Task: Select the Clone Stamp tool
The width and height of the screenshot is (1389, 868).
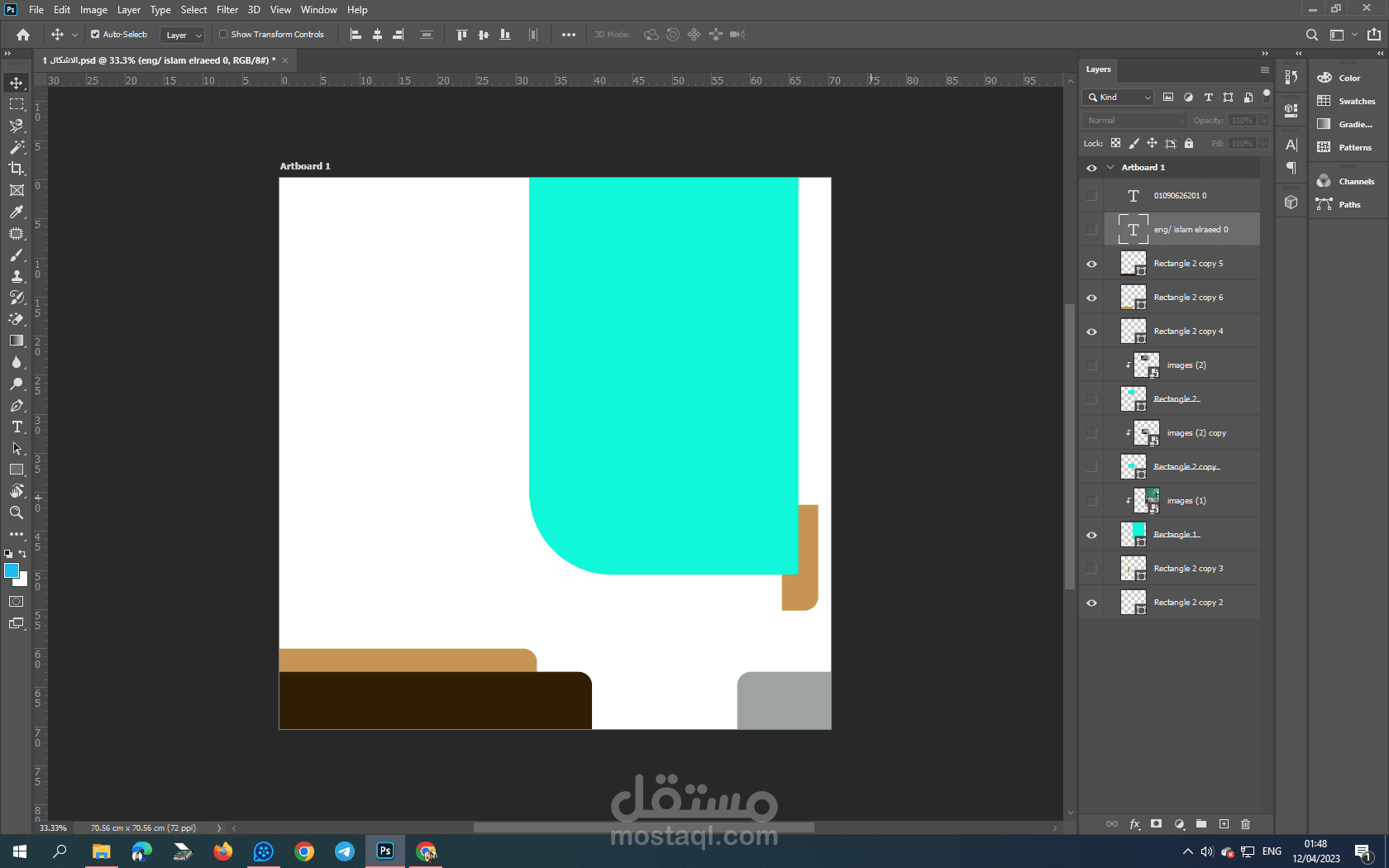Action: pyautogui.click(x=17, y=276)
